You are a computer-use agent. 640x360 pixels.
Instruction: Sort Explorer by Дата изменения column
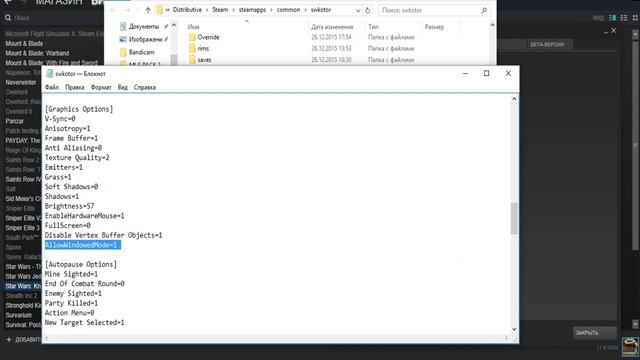pos(332,27)
